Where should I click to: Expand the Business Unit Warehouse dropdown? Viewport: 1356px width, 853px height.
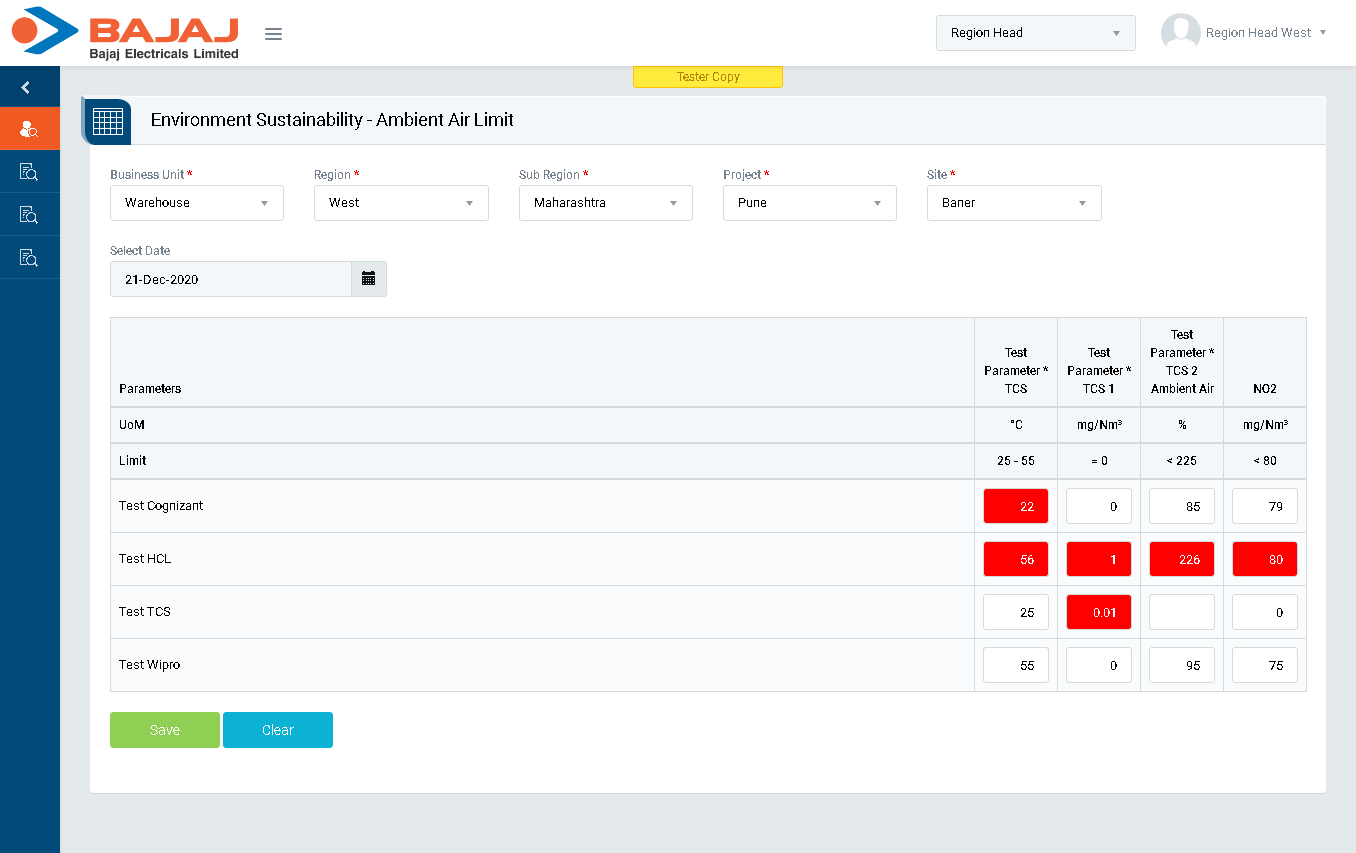[197, 203]
